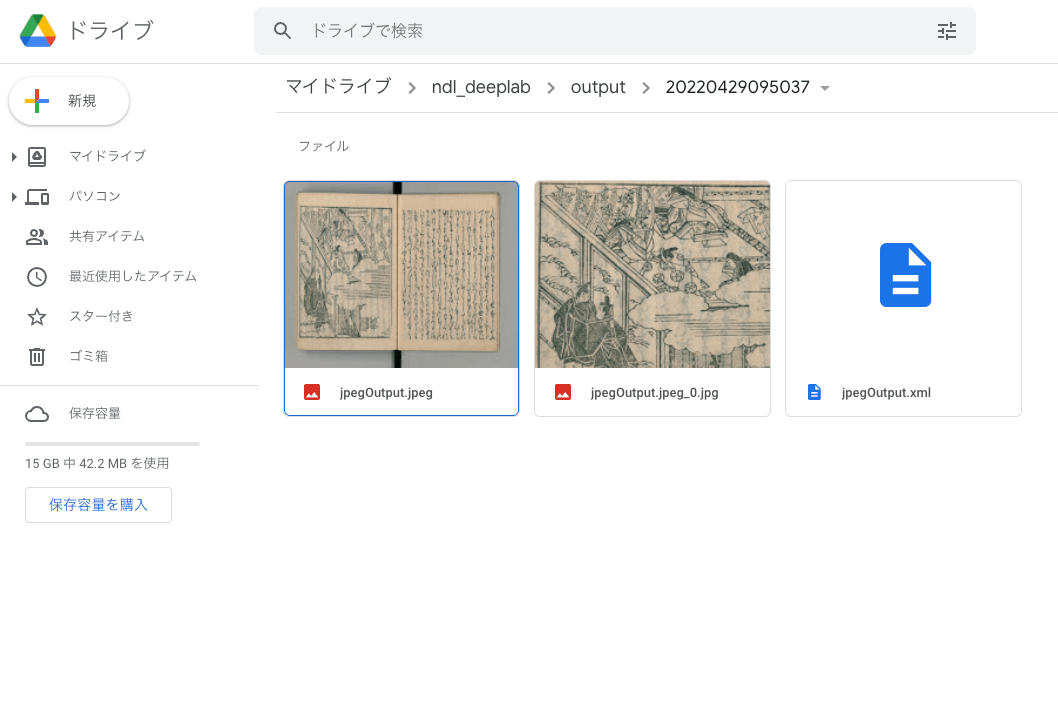This screenshot has height=717, width=1058.
Task: Select the jpegOutput.jpeg thumbnail preview
Action: point(401,275)
